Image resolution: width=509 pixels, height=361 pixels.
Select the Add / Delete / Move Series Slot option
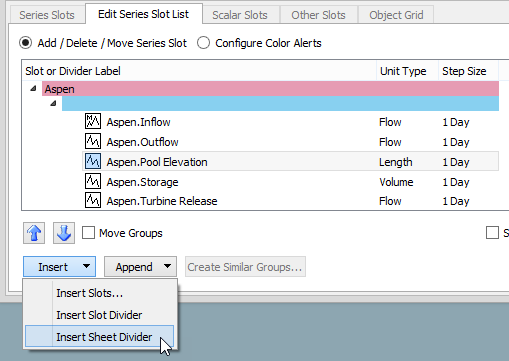[26, 43]
